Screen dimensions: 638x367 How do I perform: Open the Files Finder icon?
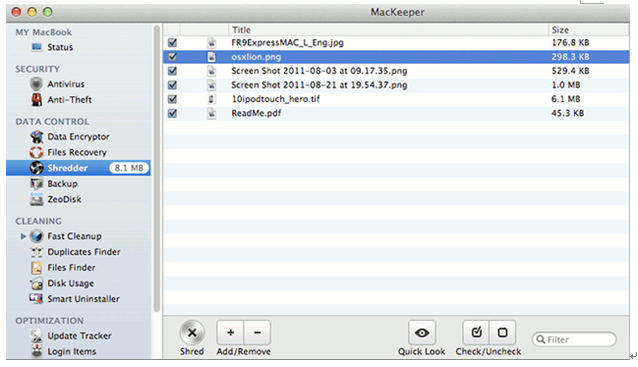pos(37,268)
